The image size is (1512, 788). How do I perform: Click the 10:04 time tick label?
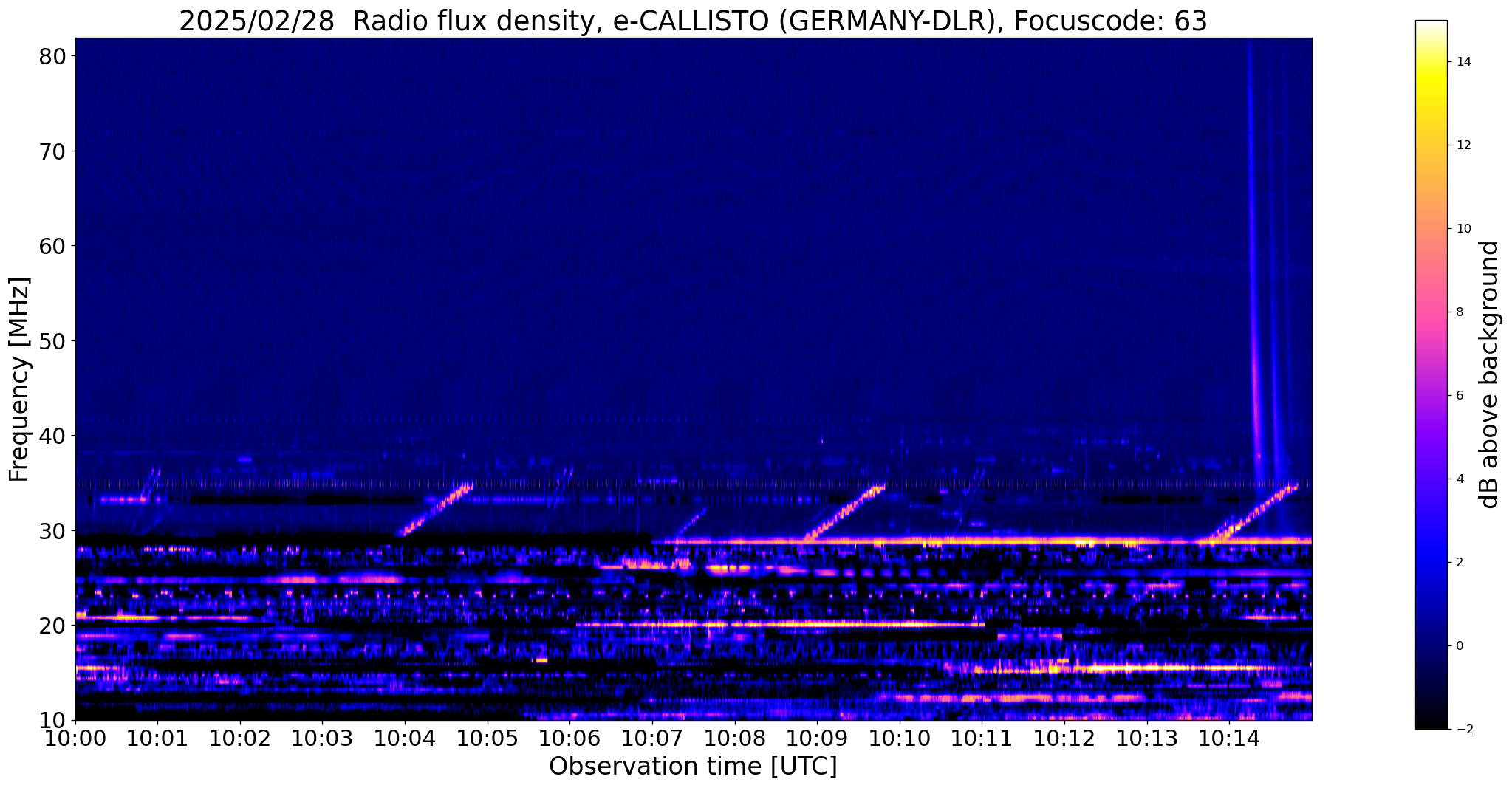click(x=405, y=737)
